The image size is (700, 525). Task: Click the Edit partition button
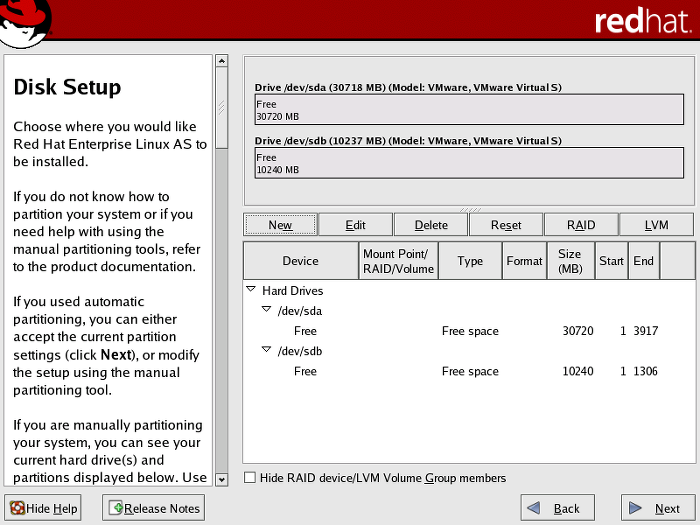coord(355,225)
